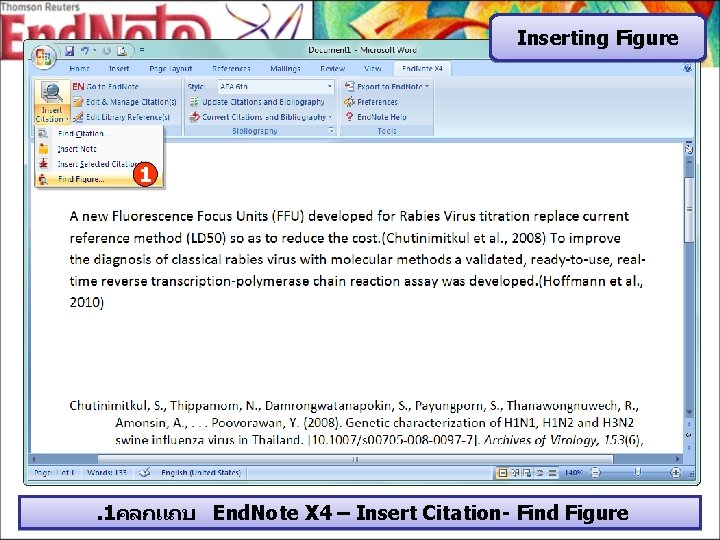The image size is (720, 540).
Task: Switch to Page Layout tab
Action: click(171, 68)
